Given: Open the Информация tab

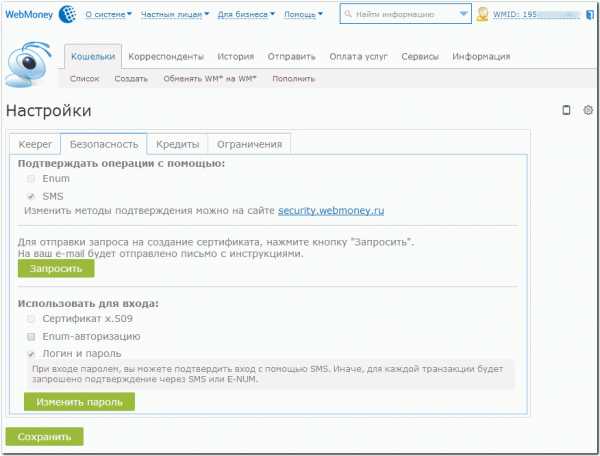Looking at the screenshot, I should click(481, 57).
